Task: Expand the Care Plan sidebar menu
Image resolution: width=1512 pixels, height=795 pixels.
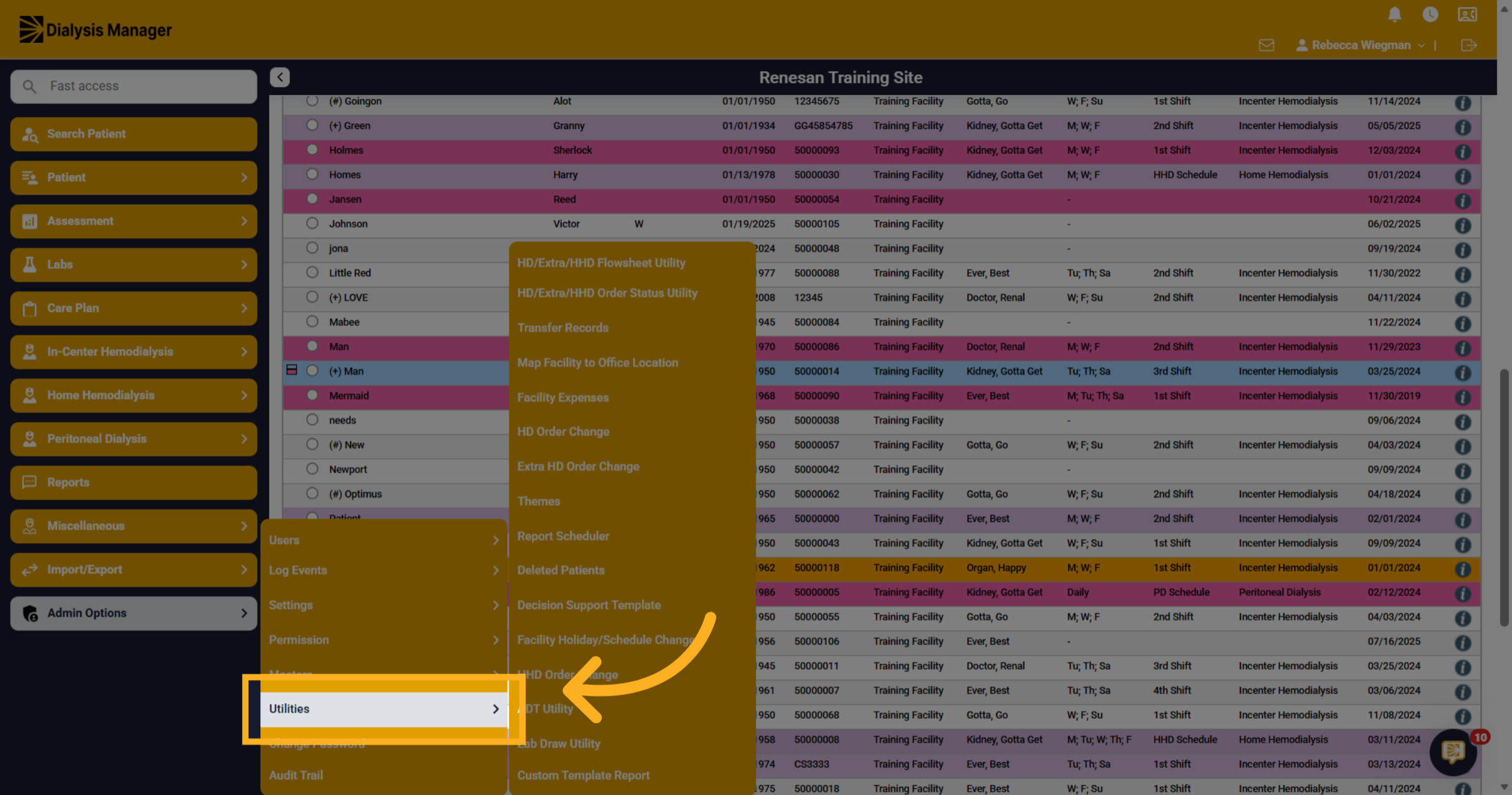Action: (134, 308)
